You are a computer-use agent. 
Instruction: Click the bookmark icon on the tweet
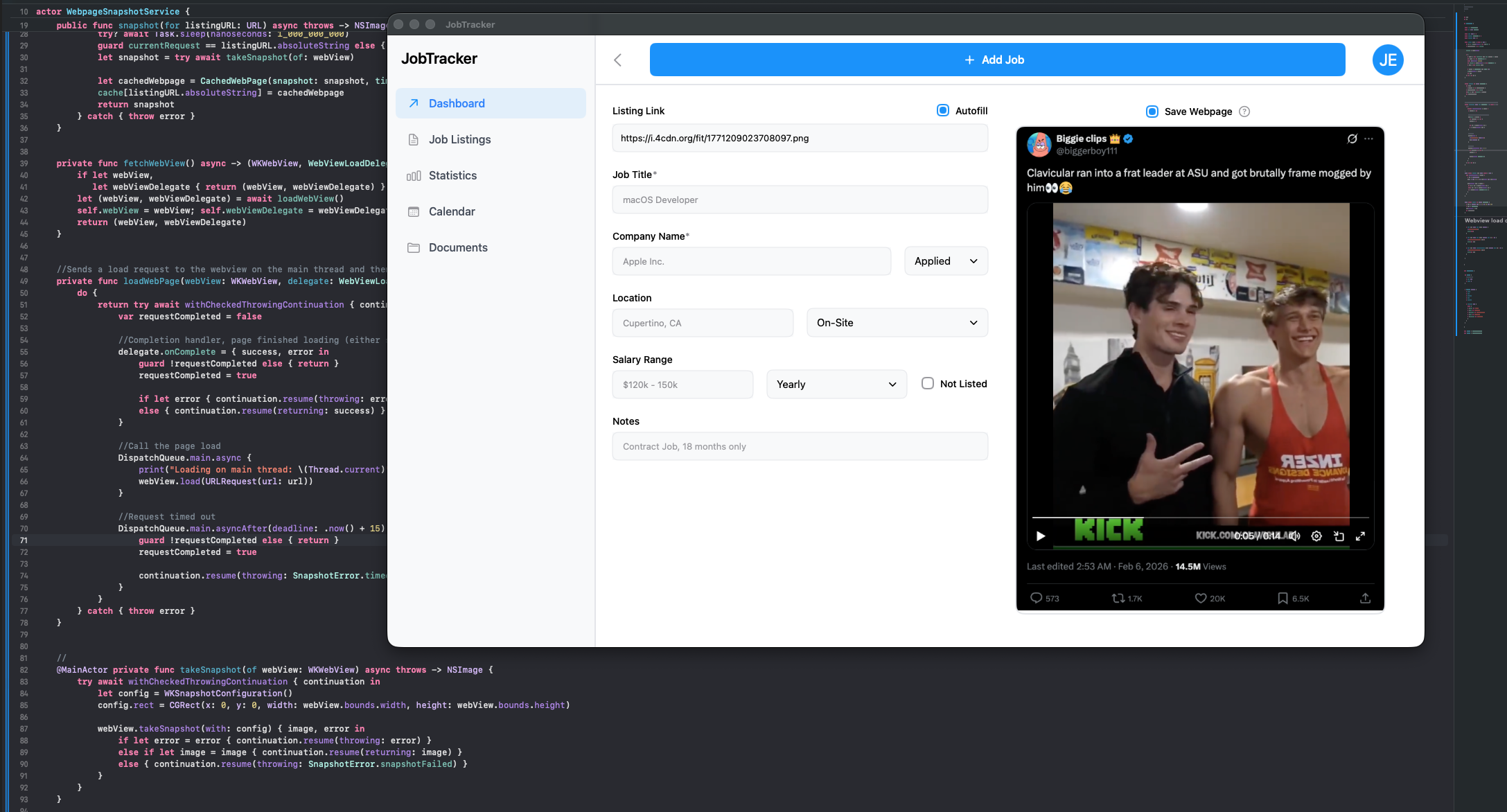(x=1283, y=598)
